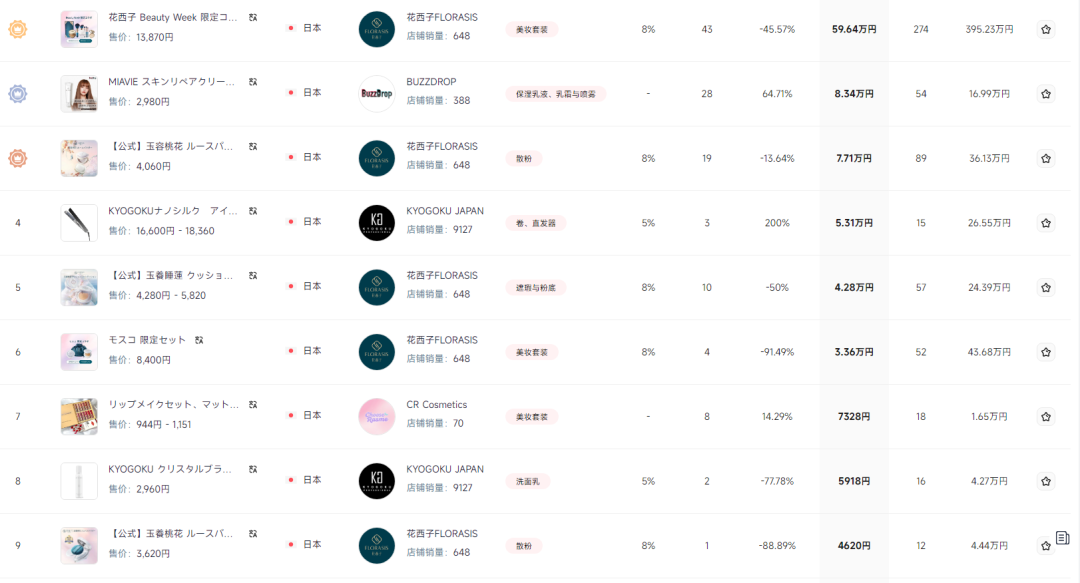Open the document icon at right edge
This screenshot has width=1080, height=583.
[x=1062, y=538]
